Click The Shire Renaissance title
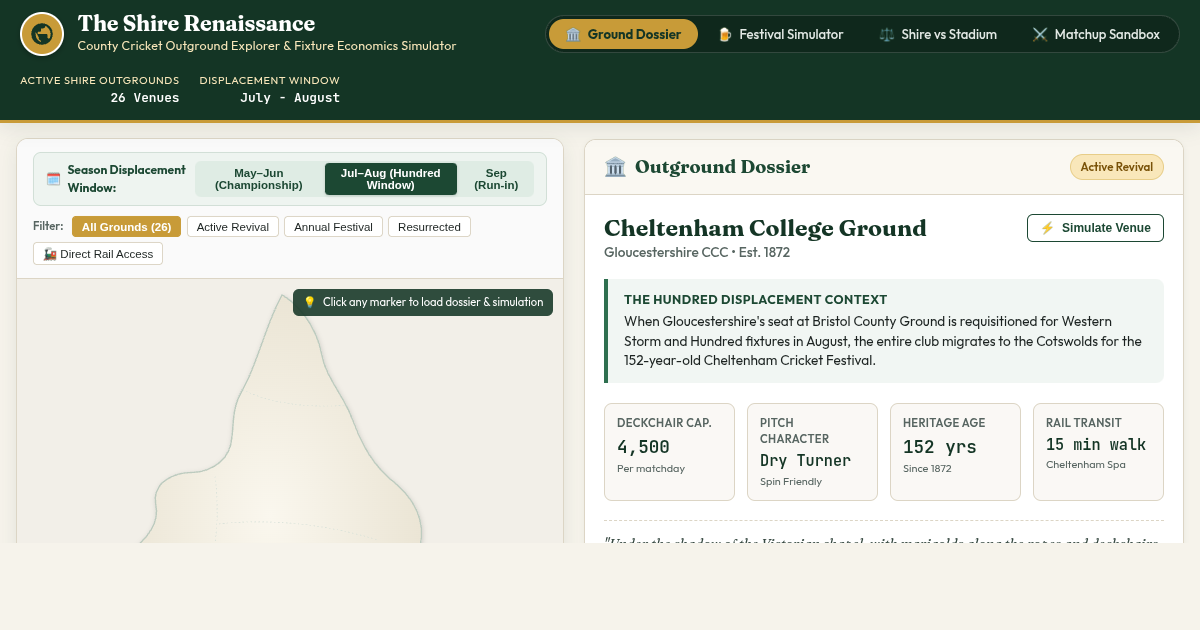Screen dimensions: 1200x630 [x=196, y=23]
